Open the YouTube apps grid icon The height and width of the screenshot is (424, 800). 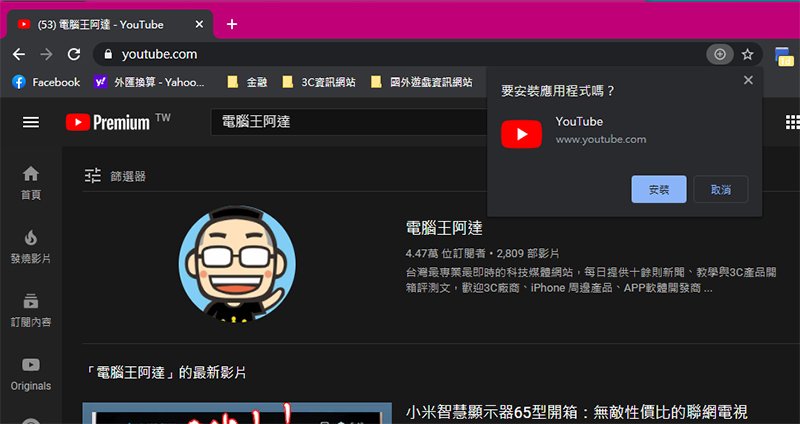point(792,122)
